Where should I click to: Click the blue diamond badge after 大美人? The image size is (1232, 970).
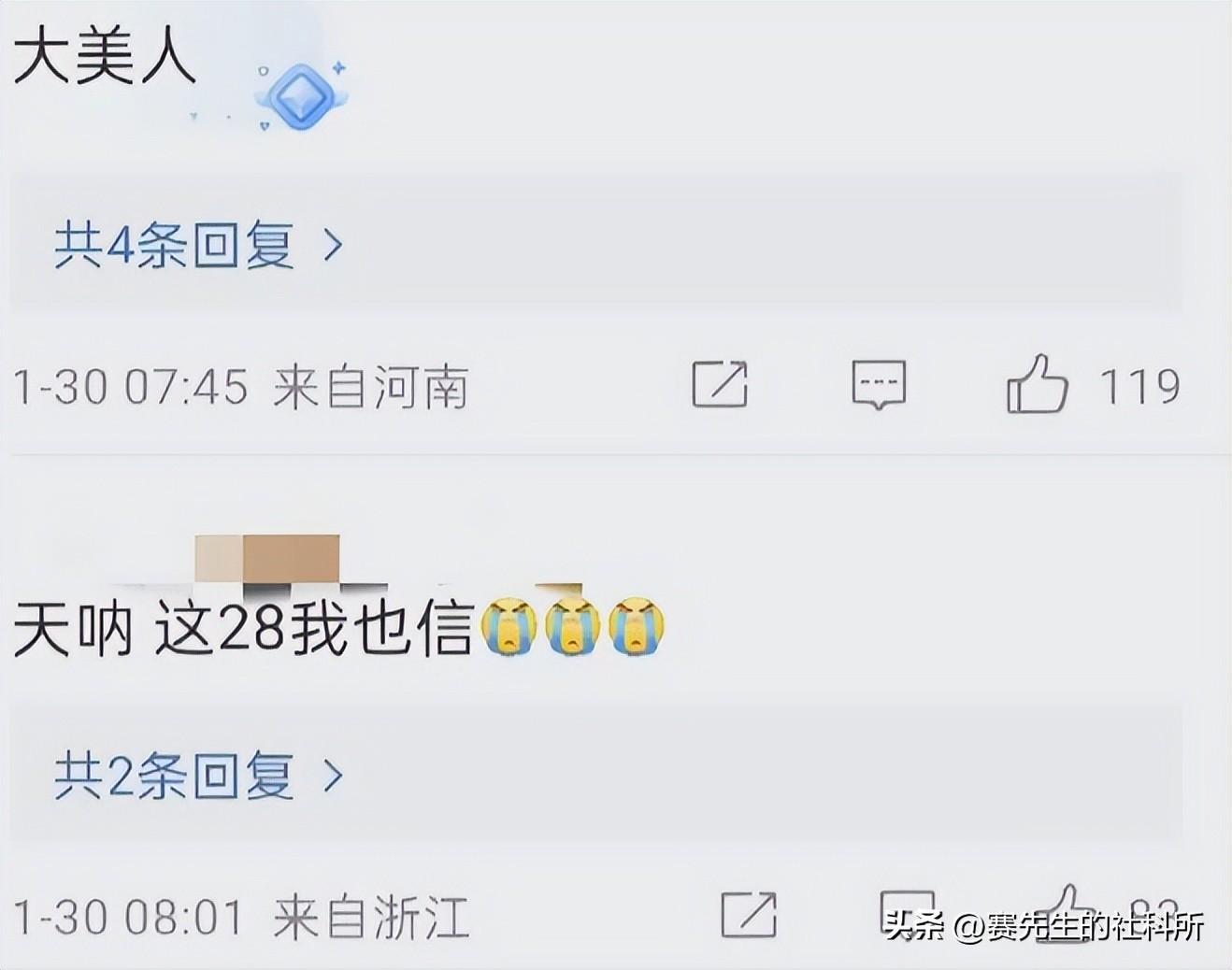(x=302, y=96)
